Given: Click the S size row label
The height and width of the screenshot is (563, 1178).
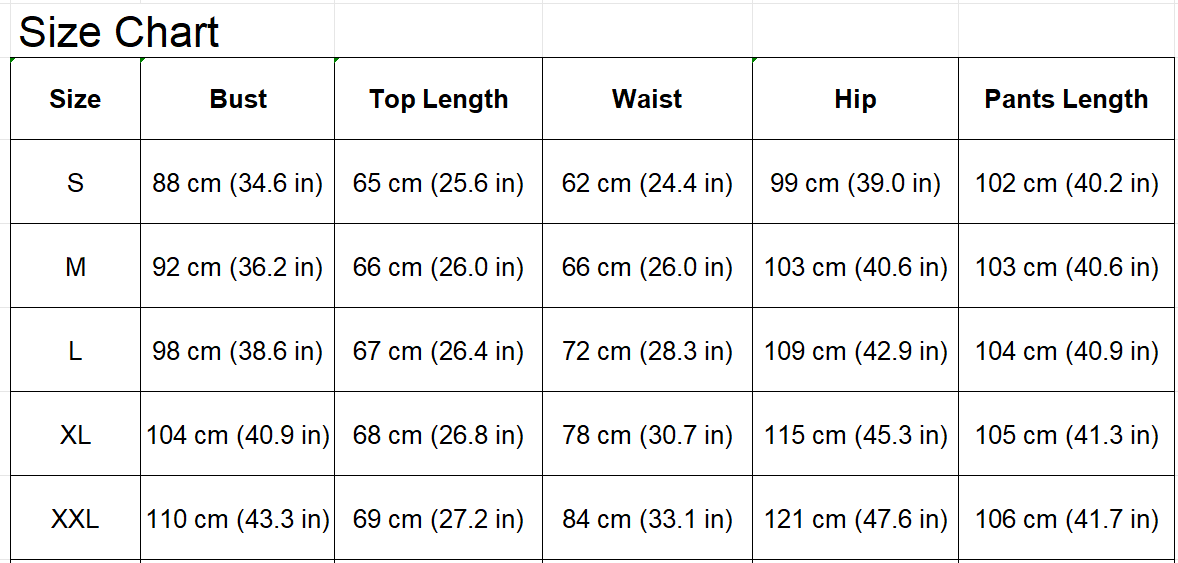Looking at the screenshot, I should click(x=75, y=183).
